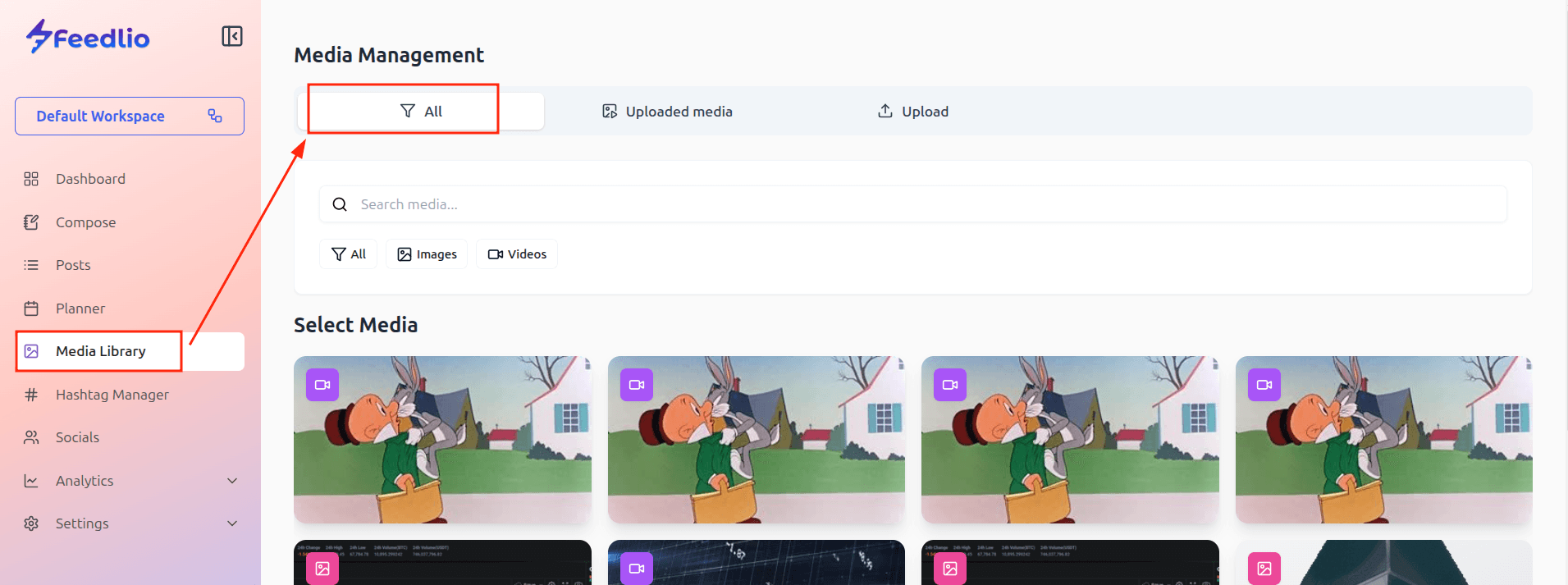Open Posts in the sidebar
Viewport: 1568px width, 585px height.
coord(73,265)
